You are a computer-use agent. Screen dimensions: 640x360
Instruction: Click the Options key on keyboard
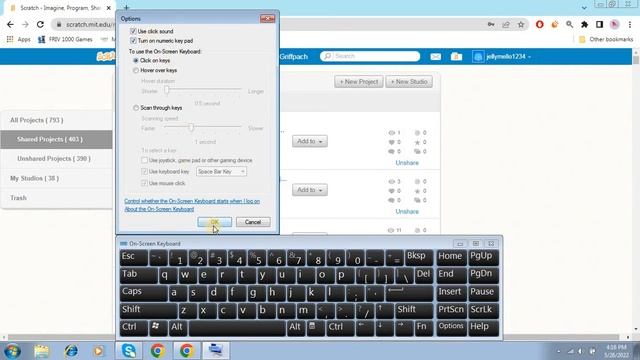[x=451, y=328]
